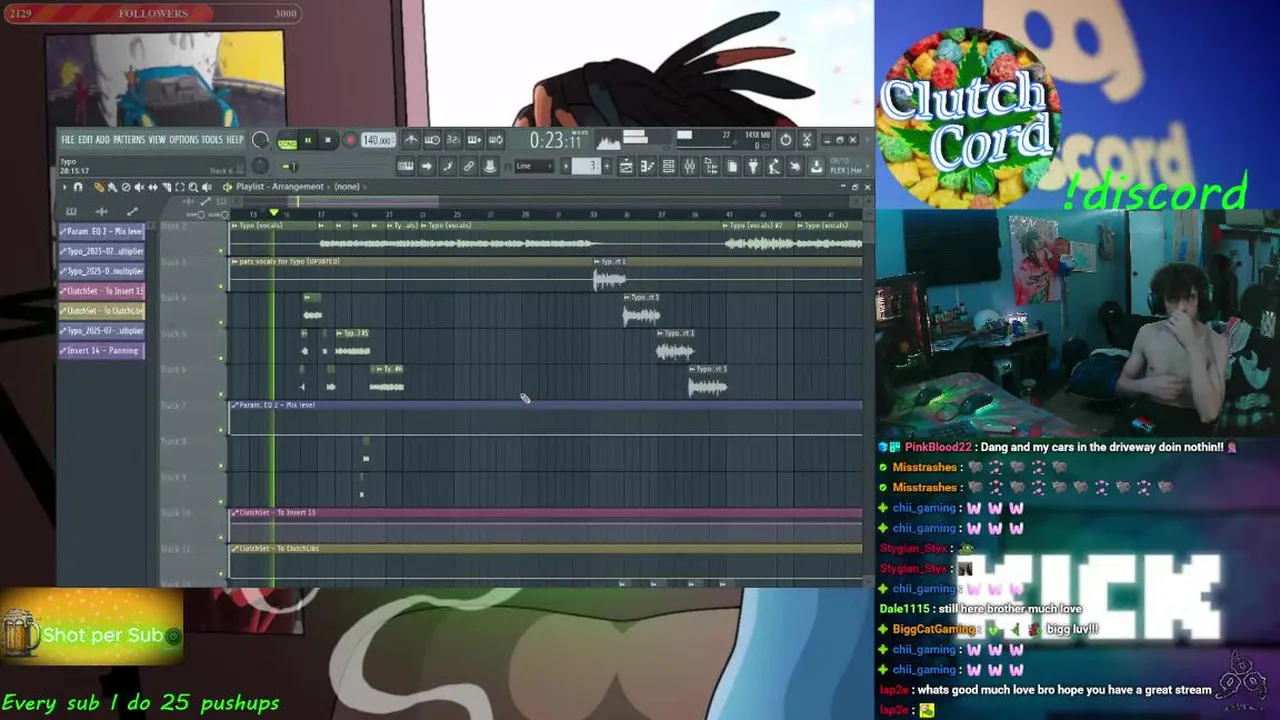Open the Playlist view icon
The width and height of the screenshot is (1280, 720).
(x=626, y=166)
